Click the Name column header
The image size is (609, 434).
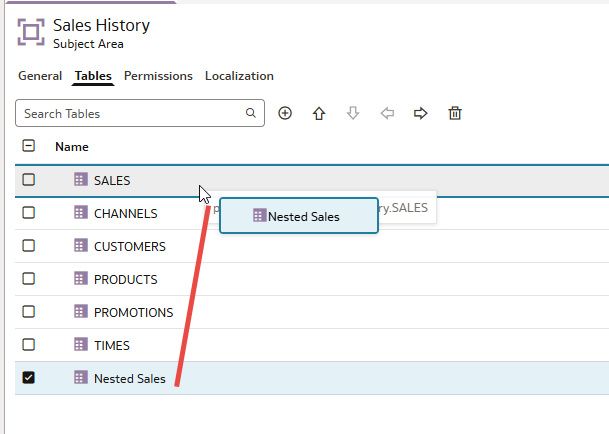tap(72, 147)
